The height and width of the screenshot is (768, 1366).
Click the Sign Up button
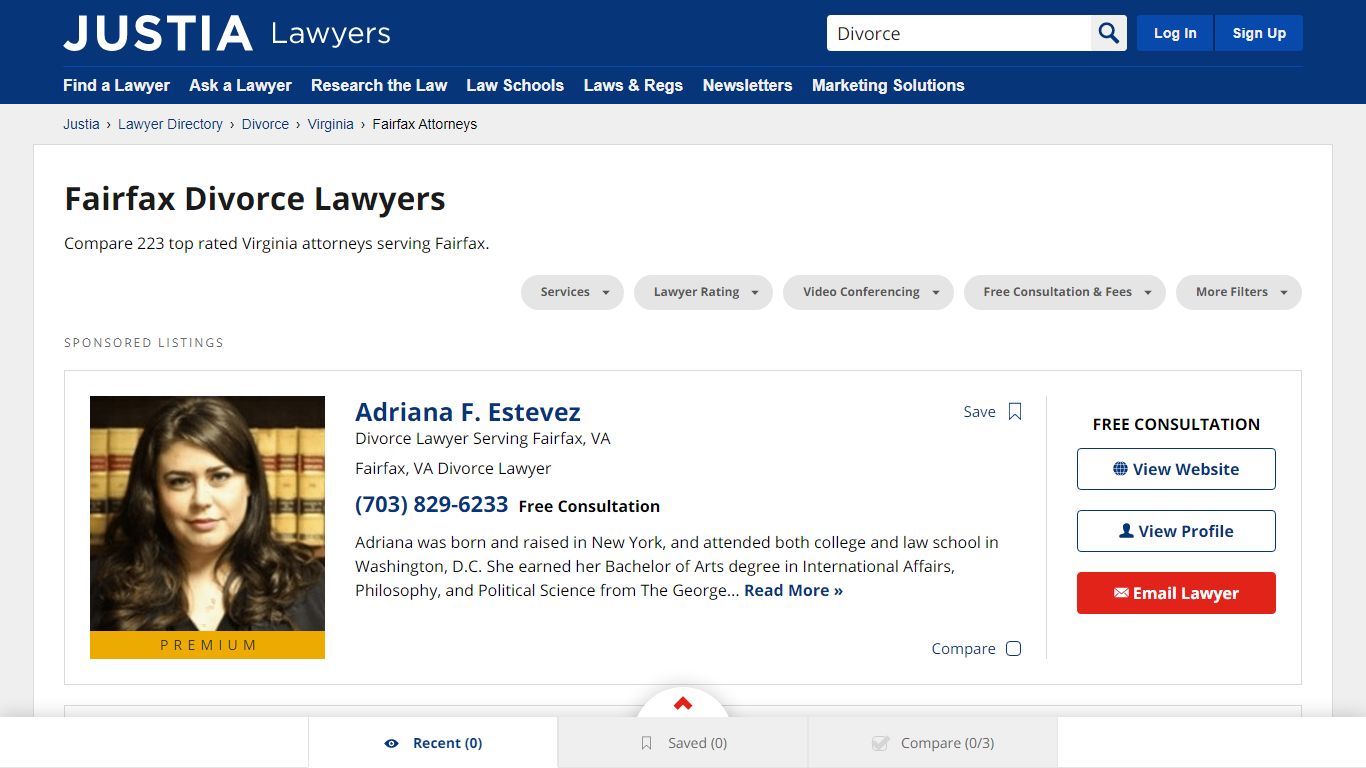pos(1259,33)
